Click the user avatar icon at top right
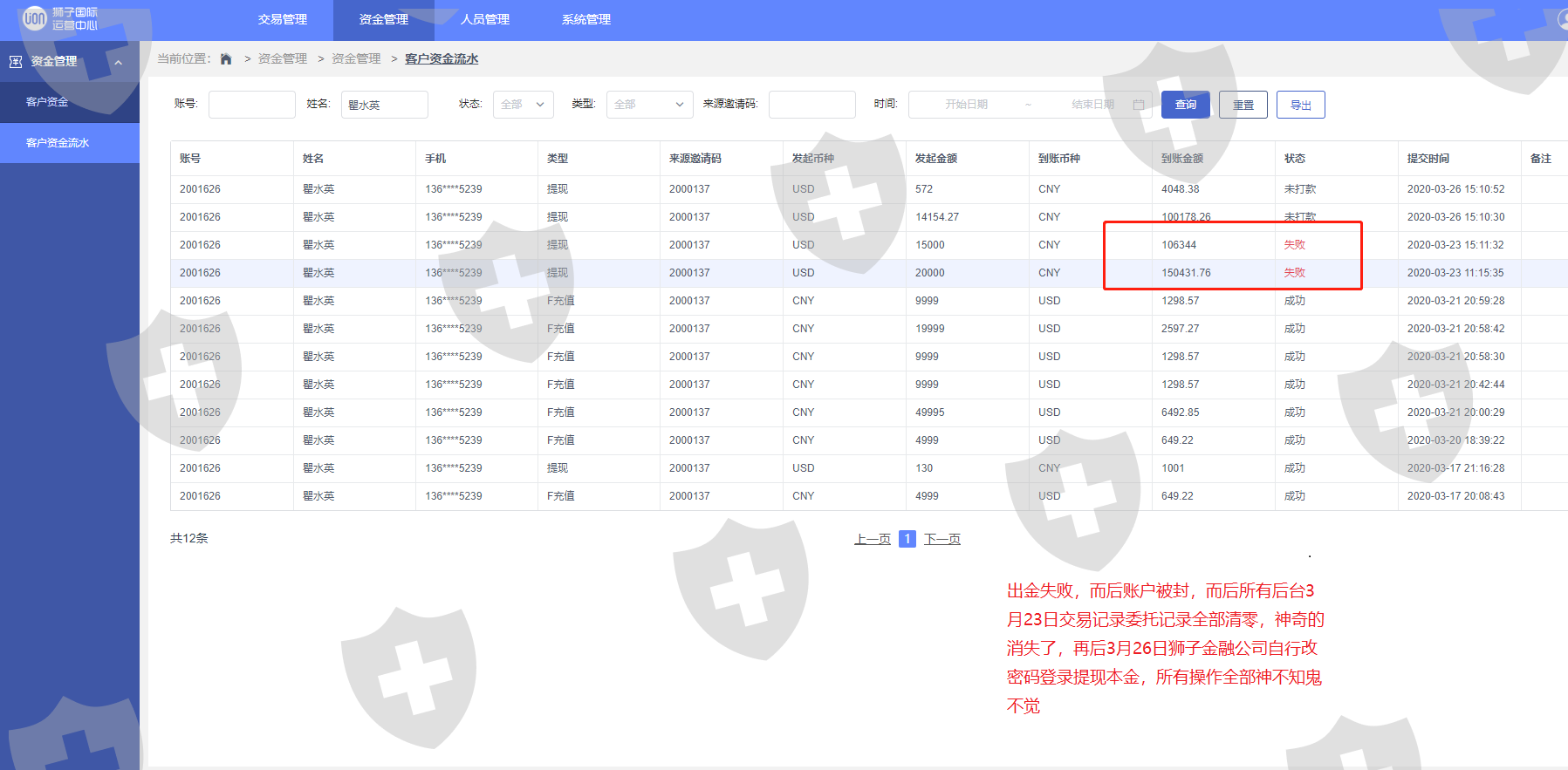This screenshot has width=1568, height=770. (x=1563, y=18)
